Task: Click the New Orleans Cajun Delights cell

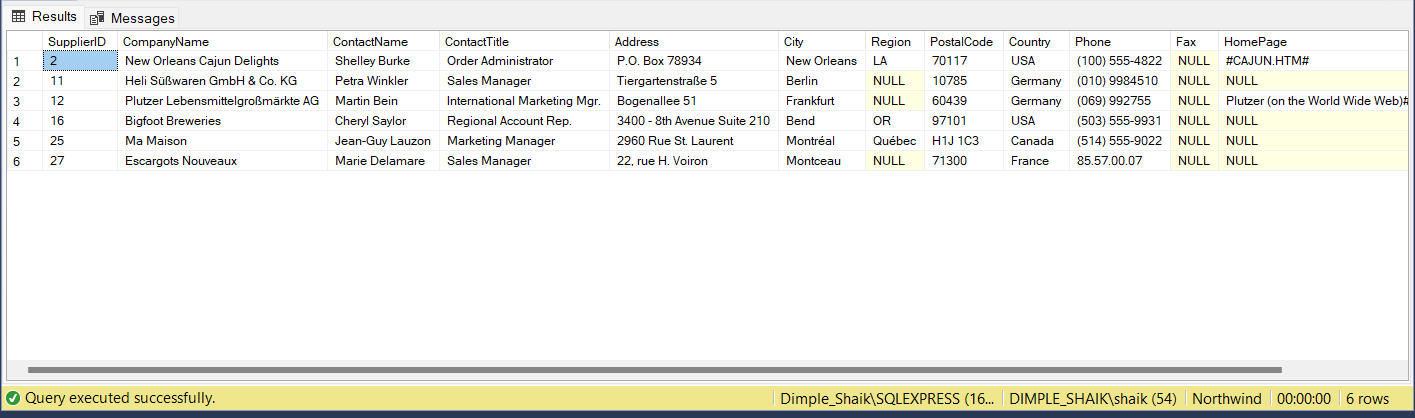Action: pyautogui.click(x=201, y=61)
